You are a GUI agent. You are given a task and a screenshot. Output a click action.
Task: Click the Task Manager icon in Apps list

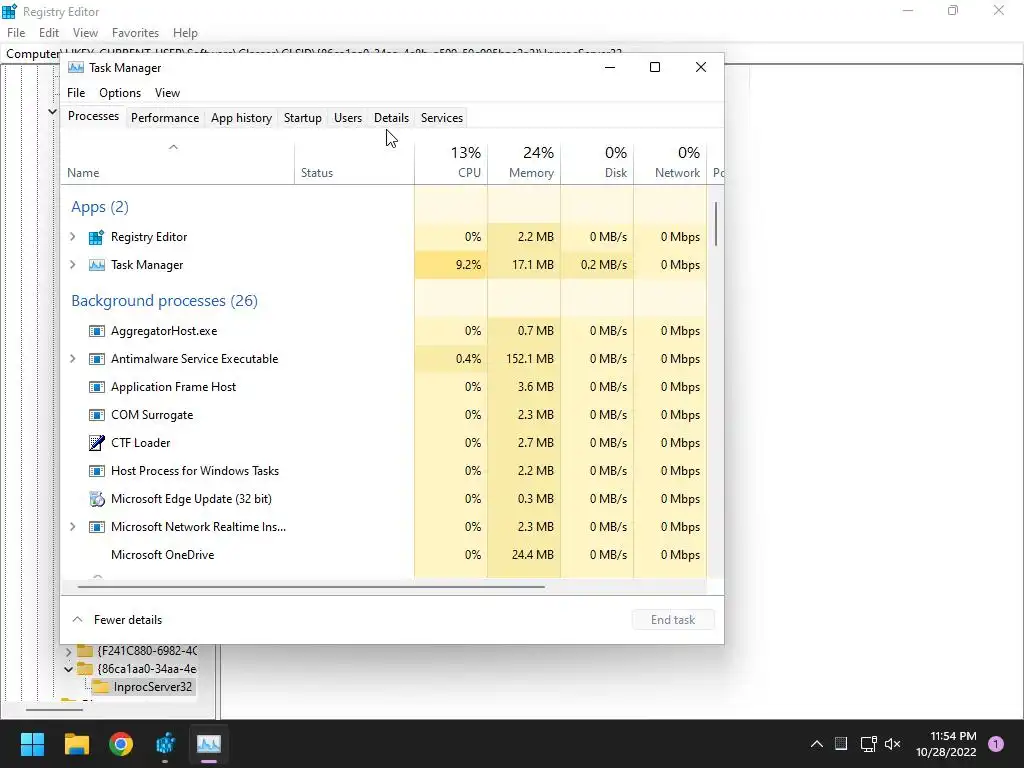(96, 265)
